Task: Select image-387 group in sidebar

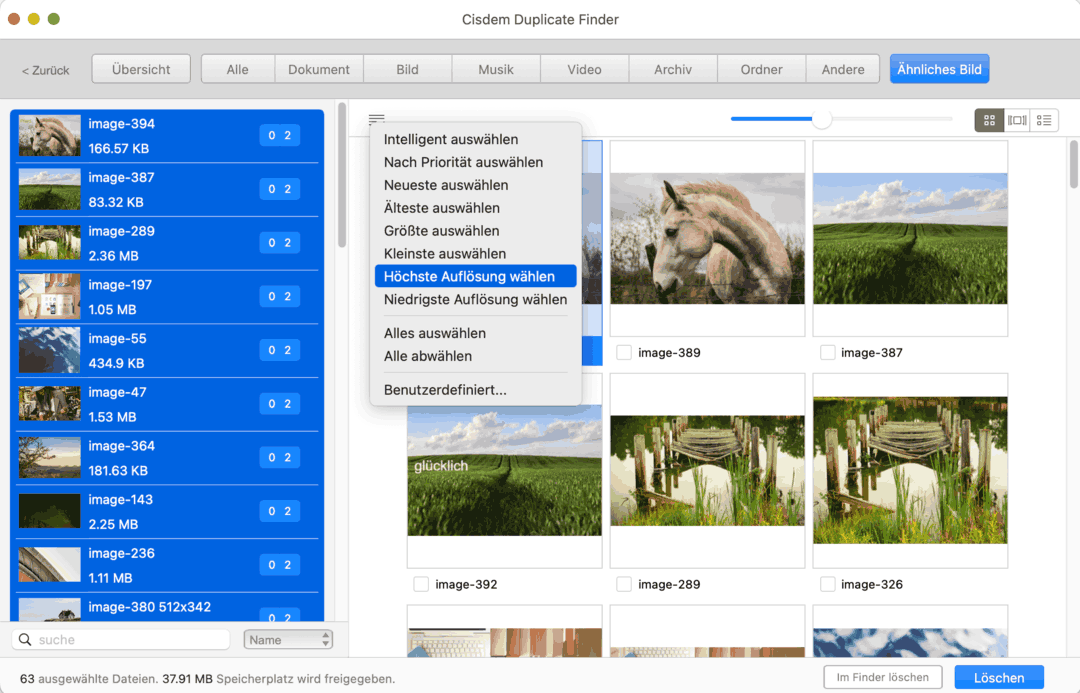Action: coord(167,189)
